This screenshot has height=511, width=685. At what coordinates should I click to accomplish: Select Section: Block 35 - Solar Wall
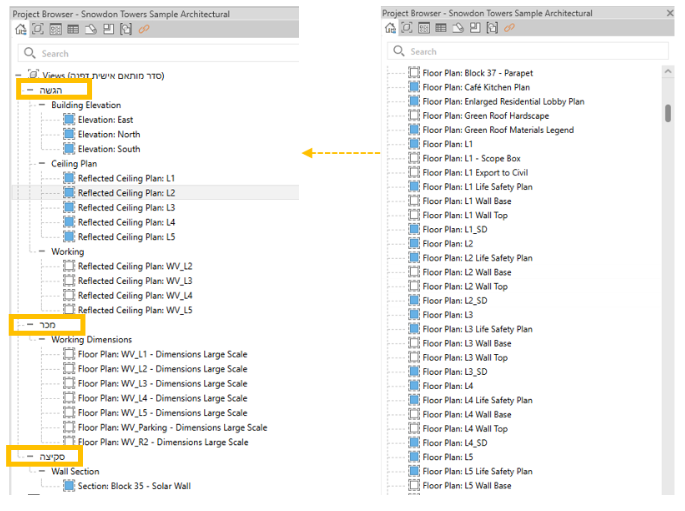coord(134,486)
